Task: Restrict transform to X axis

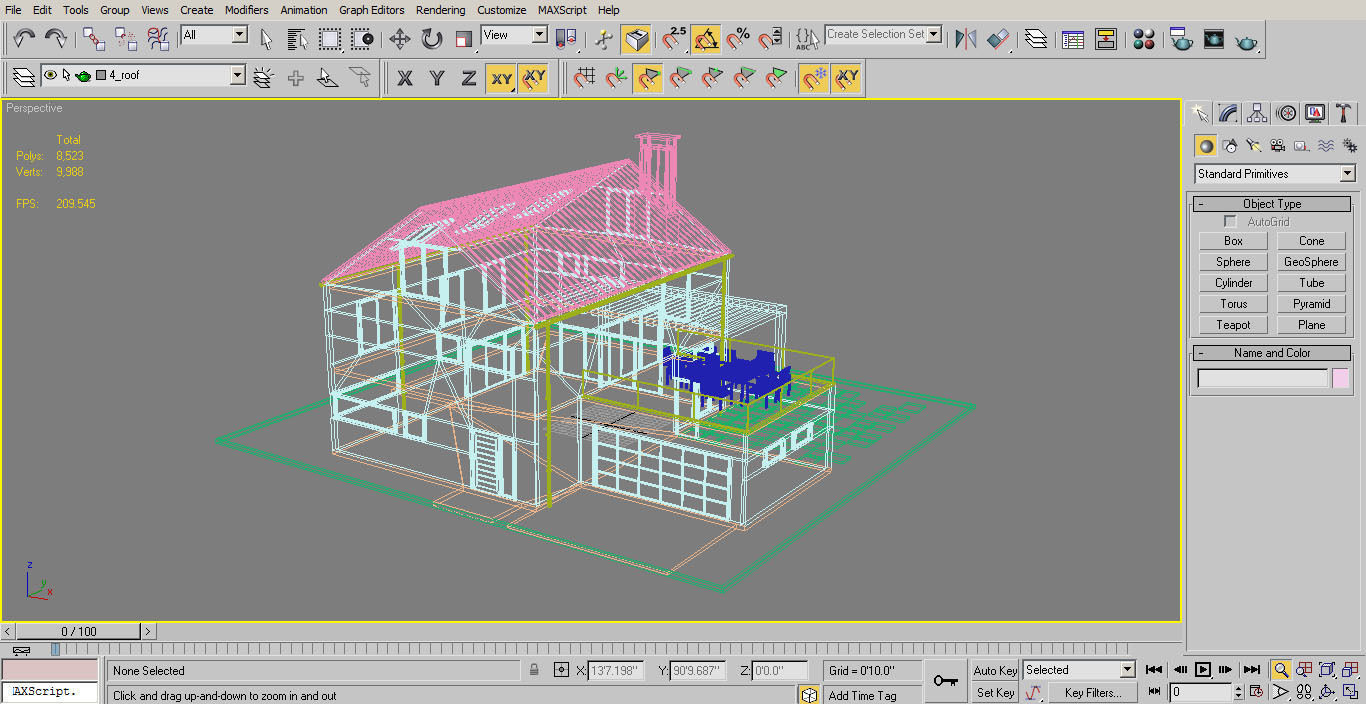Action: point(405,77)
